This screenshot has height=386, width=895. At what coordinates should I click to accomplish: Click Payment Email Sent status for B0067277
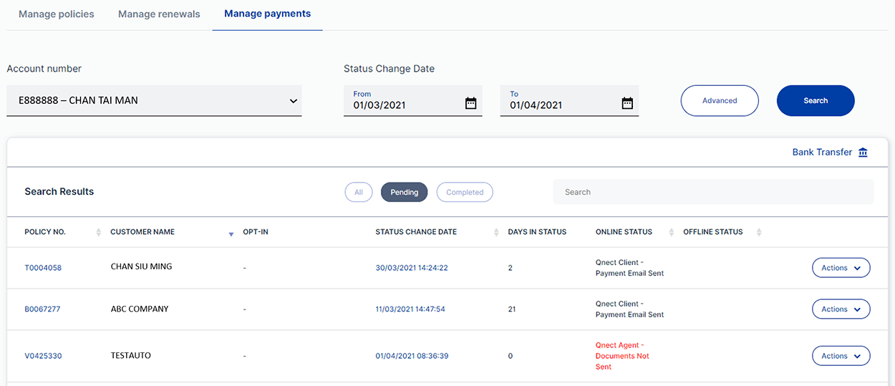point(630,309)
